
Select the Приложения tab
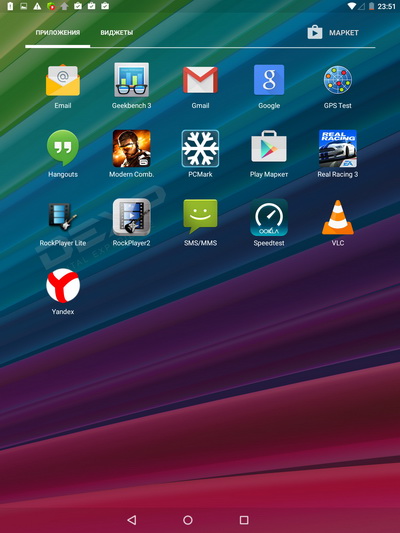tap(58, 33)
